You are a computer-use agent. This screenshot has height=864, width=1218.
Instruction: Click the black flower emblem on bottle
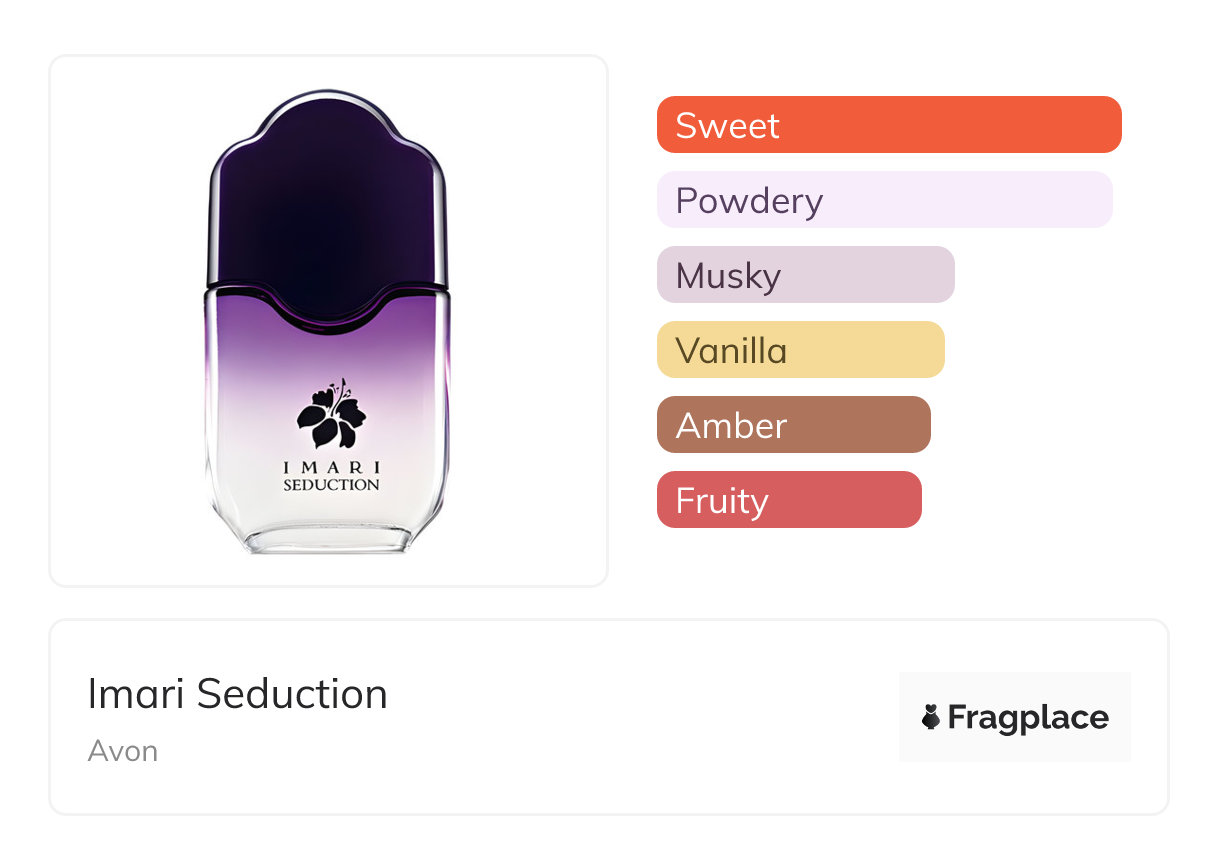click(330, 414)
